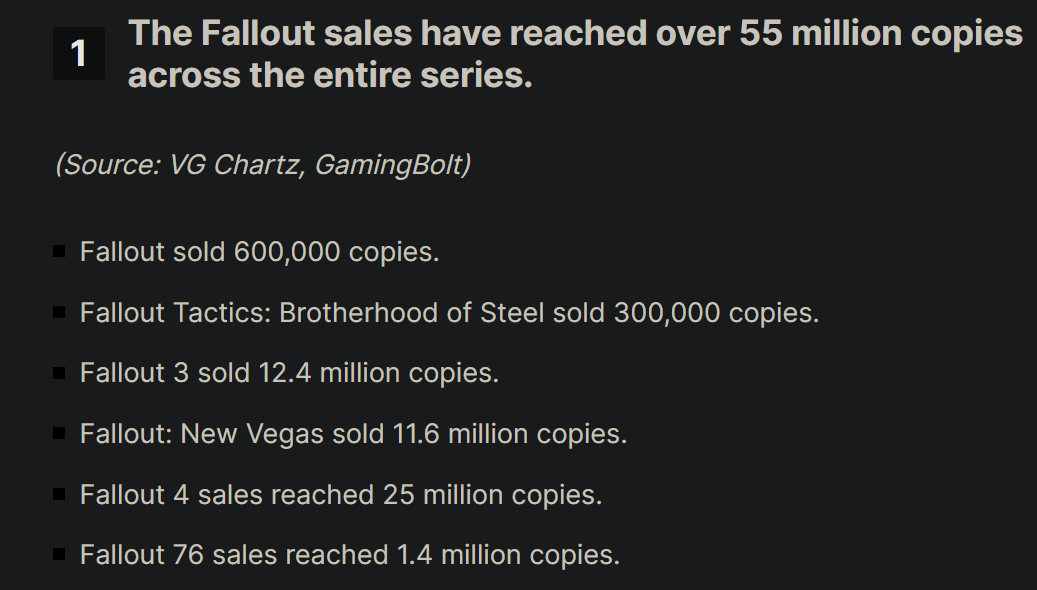Click '300,000' in Fallout Tactics line
The height and width of the screenshot is (590, 1037).
667,313
